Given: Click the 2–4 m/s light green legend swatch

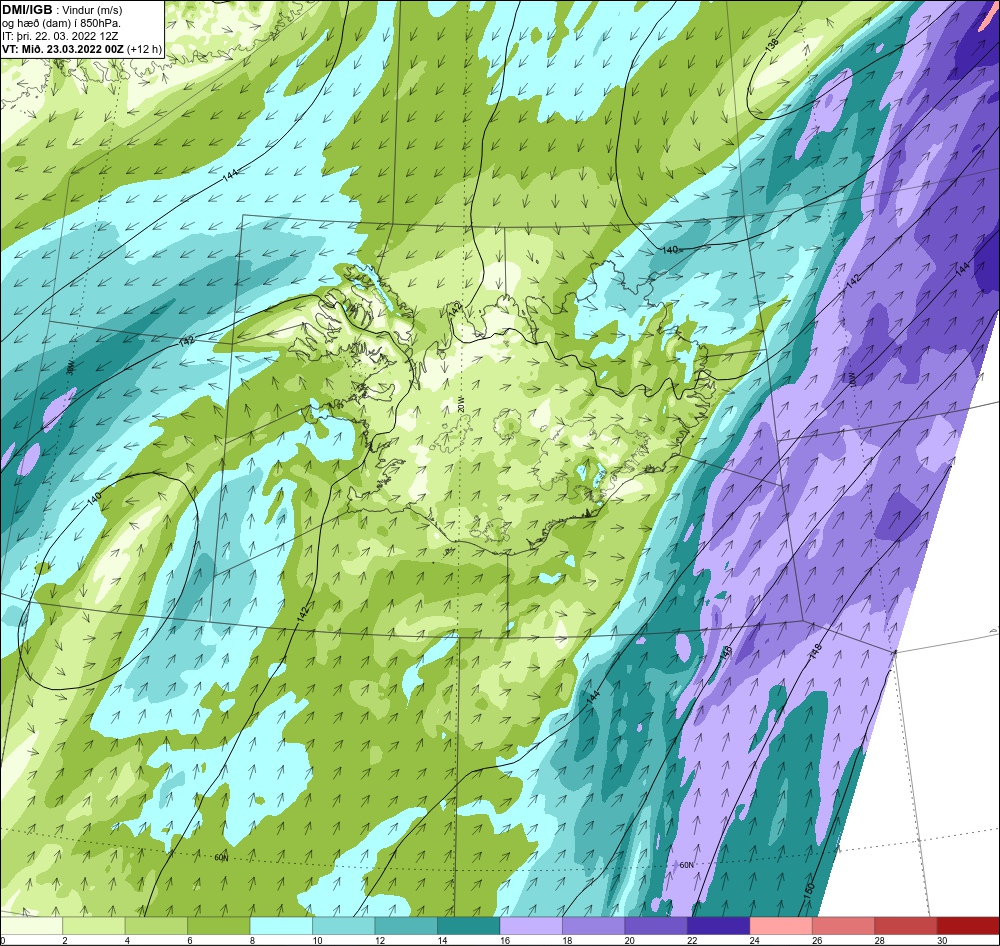Looking at the screenshot, I should coord(94,926).
